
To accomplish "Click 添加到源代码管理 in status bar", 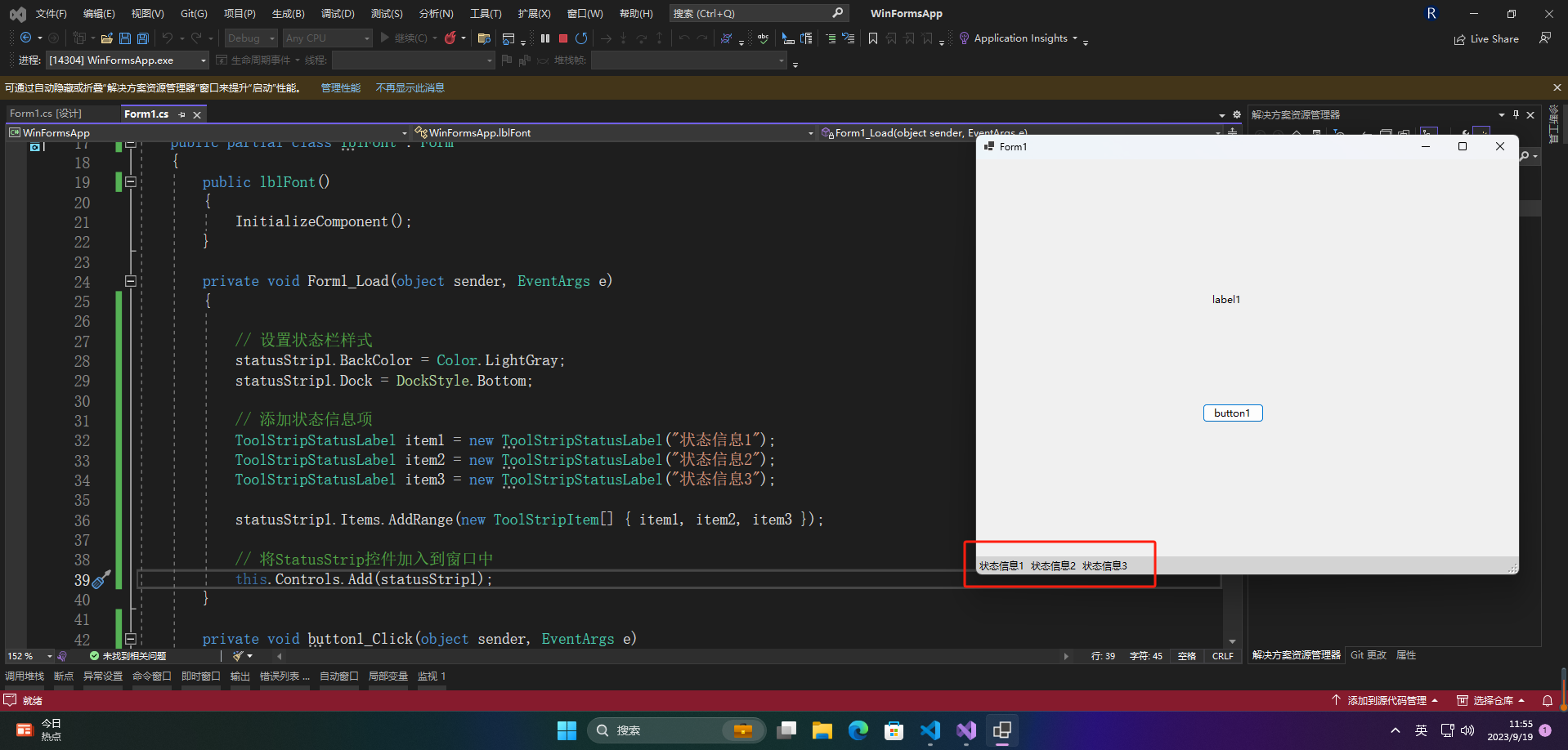I will coord(1385,701).
